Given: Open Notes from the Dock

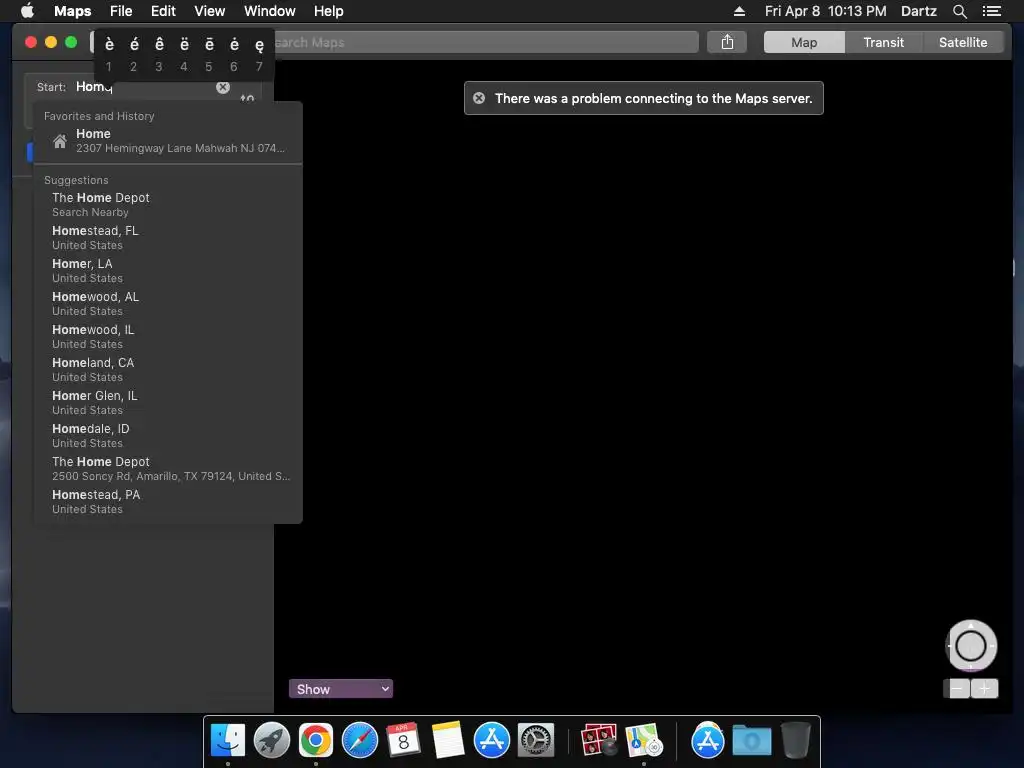Looking at the screenshot, I should (x=448, y=741).
